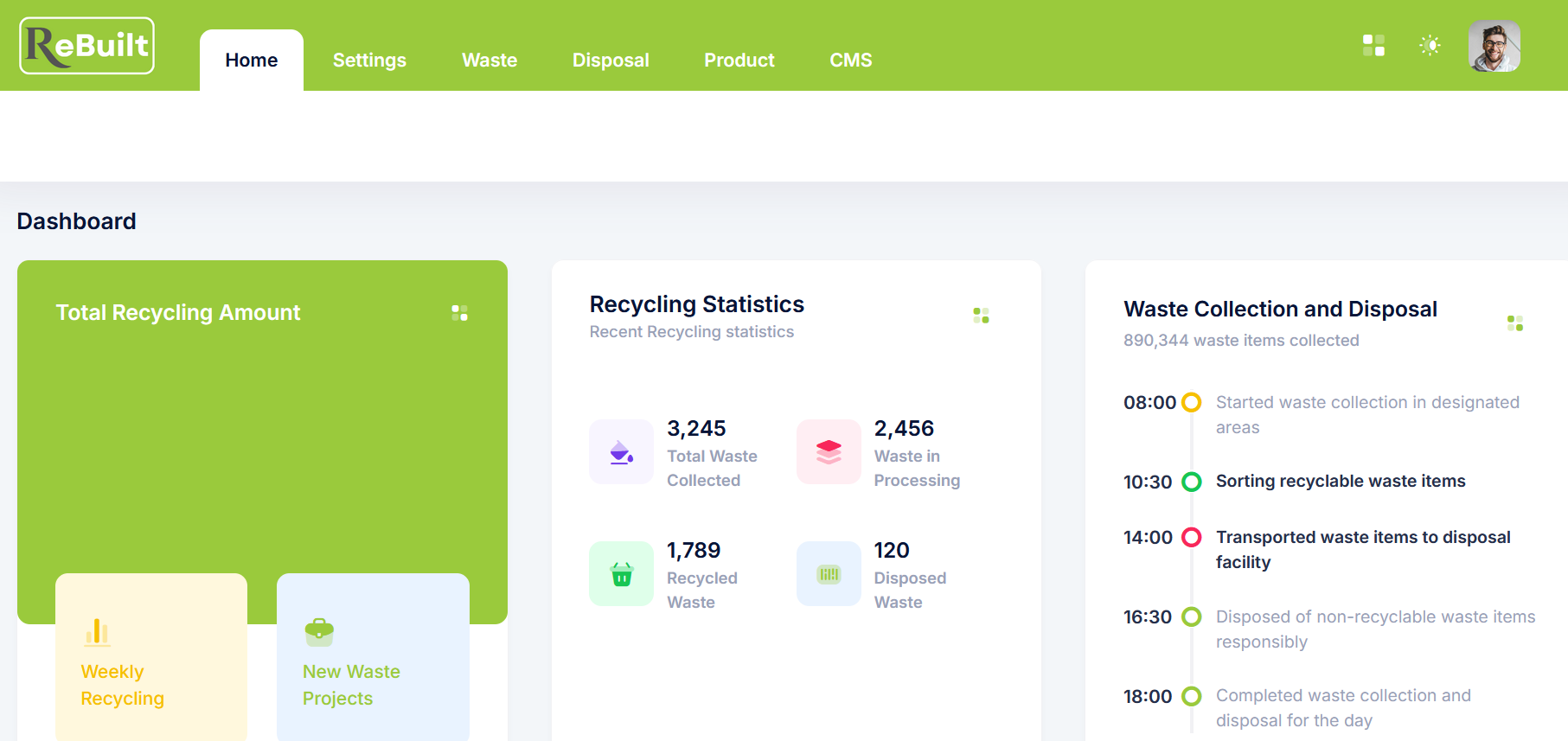Image resolution: width=1568 pixels, height=741 pixels.
Task: Open the New Waste Projects link
Action: pyautogui.click(x=351, y=685)
